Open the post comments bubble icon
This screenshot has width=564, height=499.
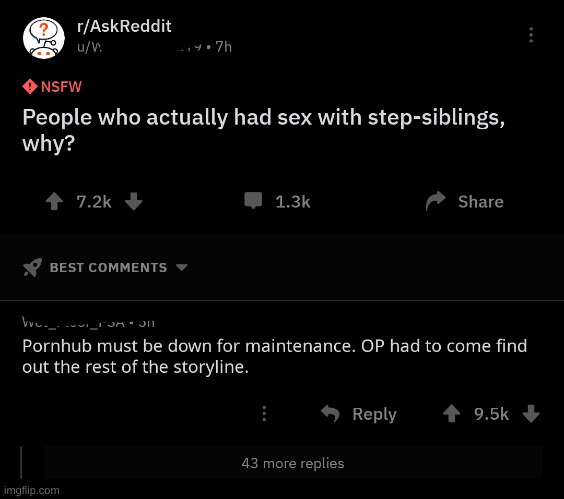click(x=253, y=201)
